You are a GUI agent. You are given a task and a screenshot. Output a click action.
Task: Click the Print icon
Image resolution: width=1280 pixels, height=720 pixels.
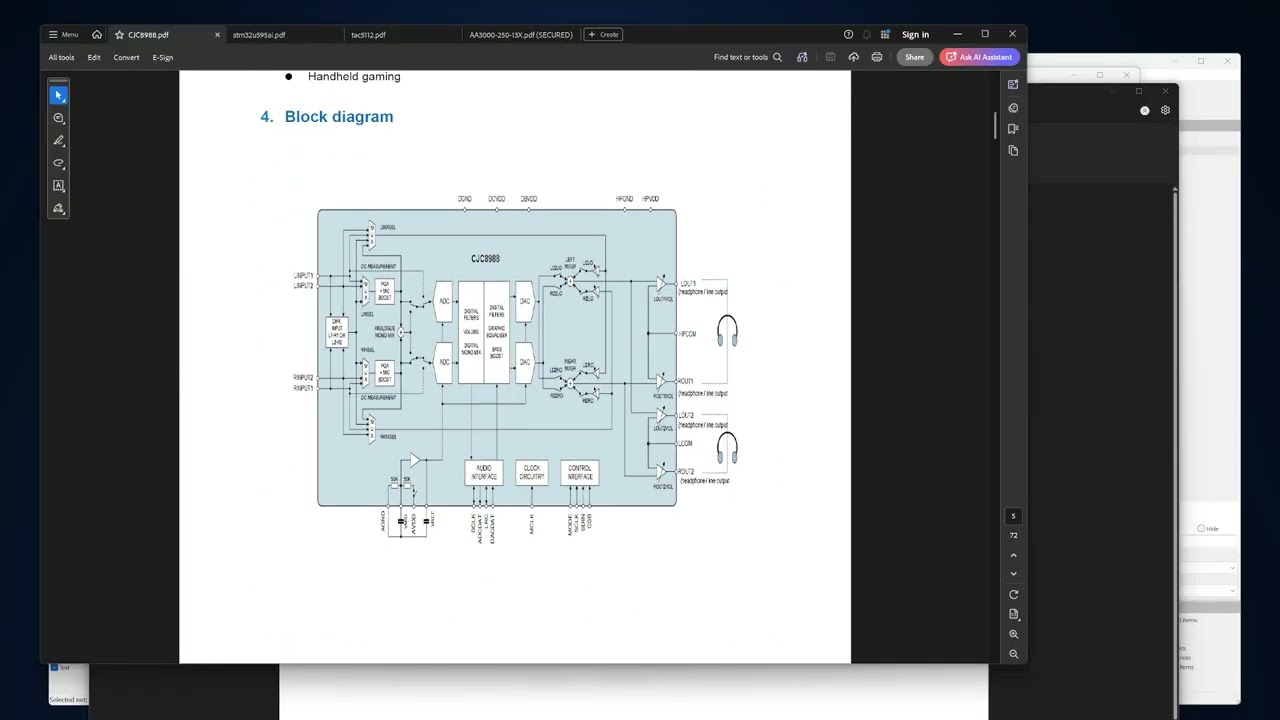point(877,57)
